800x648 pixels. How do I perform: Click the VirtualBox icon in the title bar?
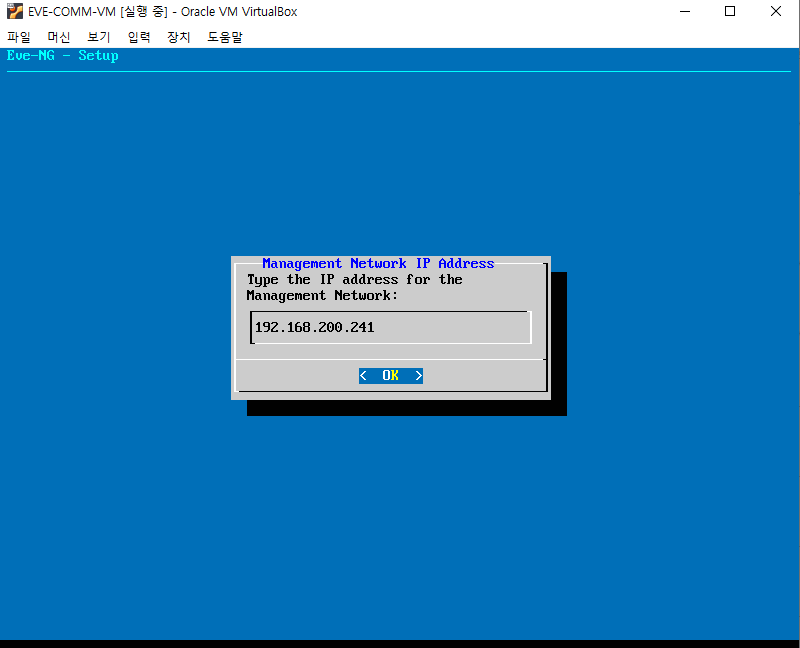pos(15,11)
